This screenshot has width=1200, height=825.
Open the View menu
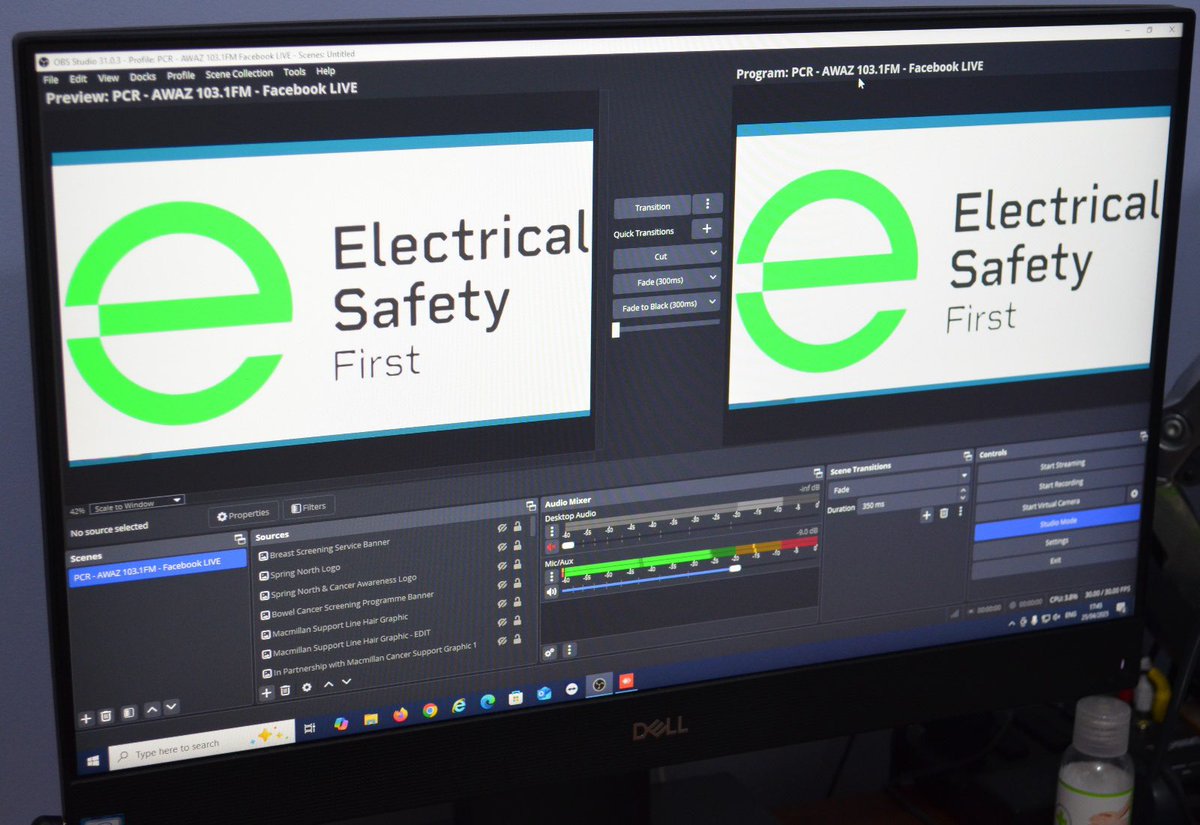(x=108, y=77)
